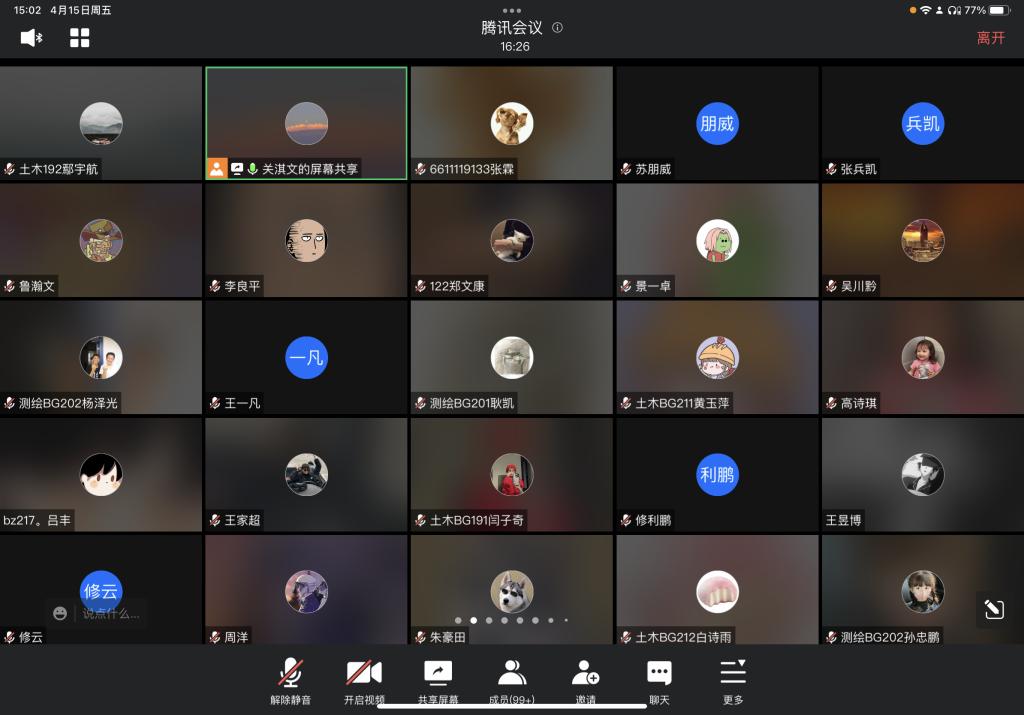
Task: Select the 苏朋威 participant tile
Action: 716,123
